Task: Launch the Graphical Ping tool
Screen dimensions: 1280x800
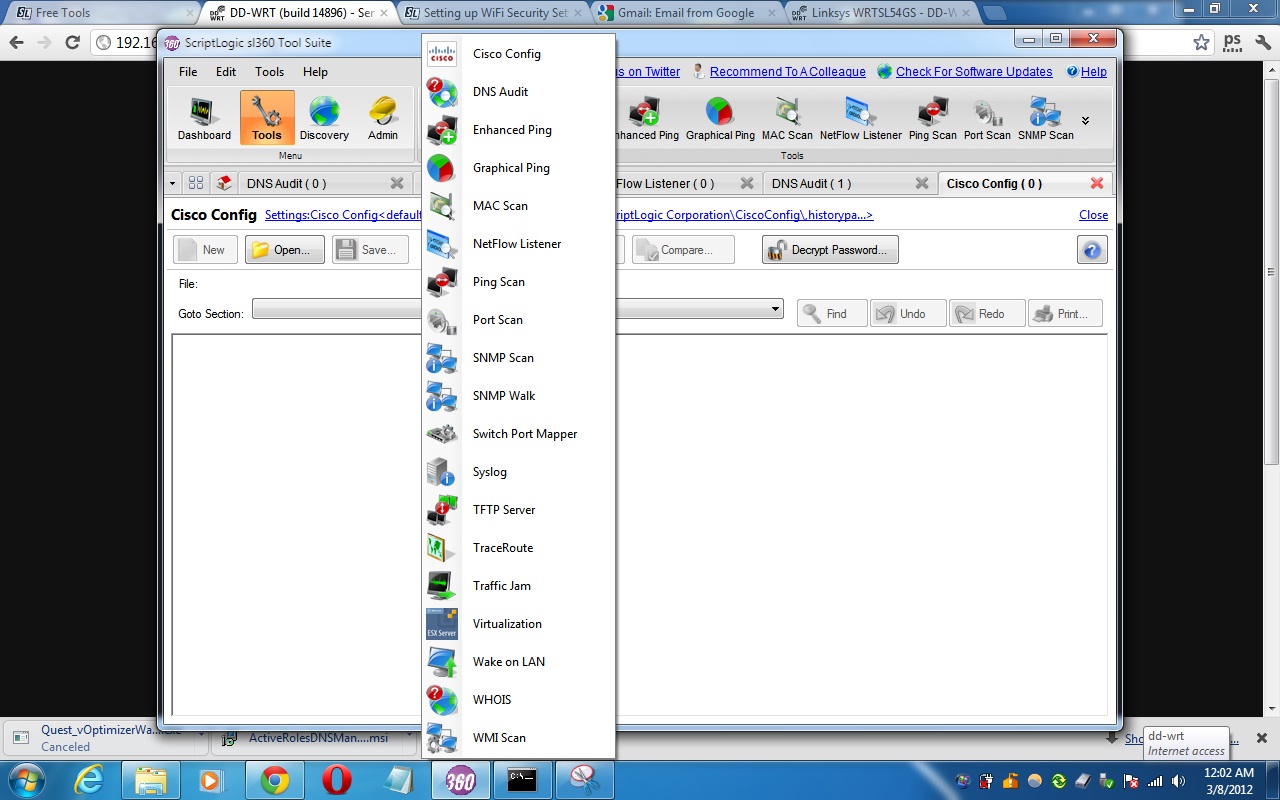Action: point(720,117)
